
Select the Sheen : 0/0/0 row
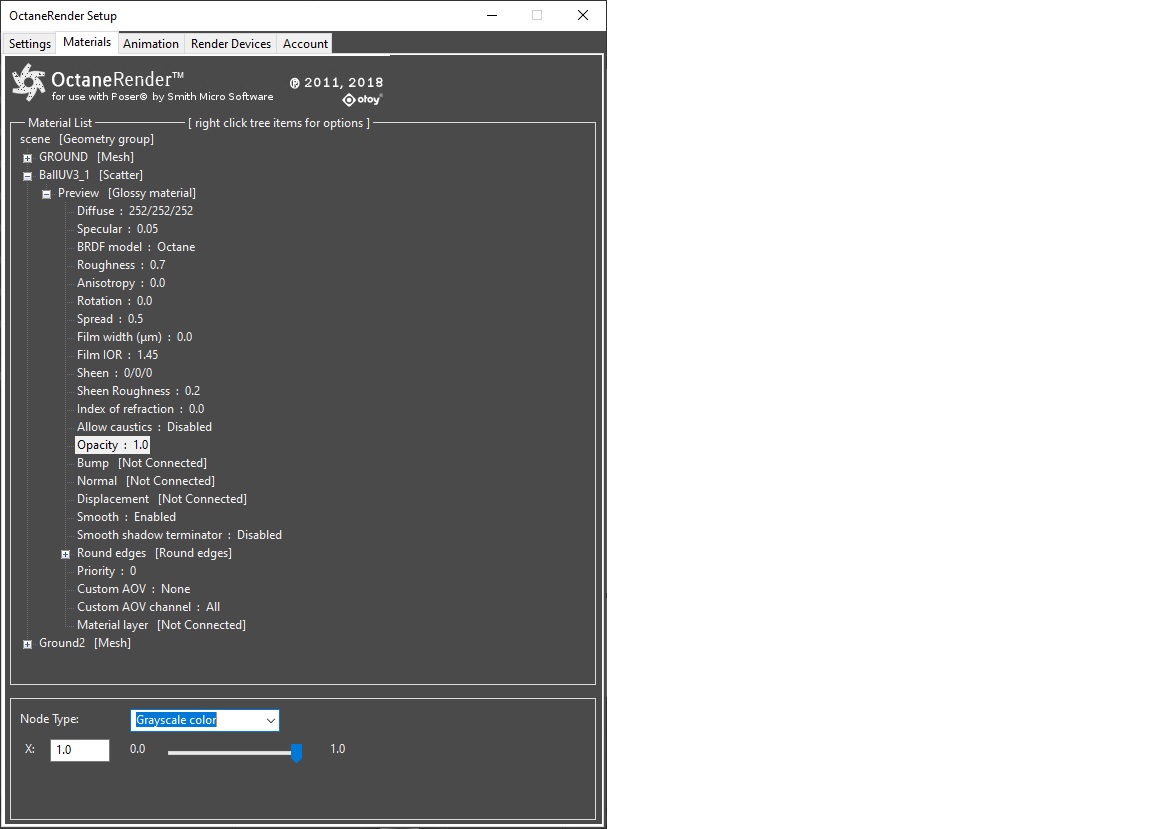point(115,373)
